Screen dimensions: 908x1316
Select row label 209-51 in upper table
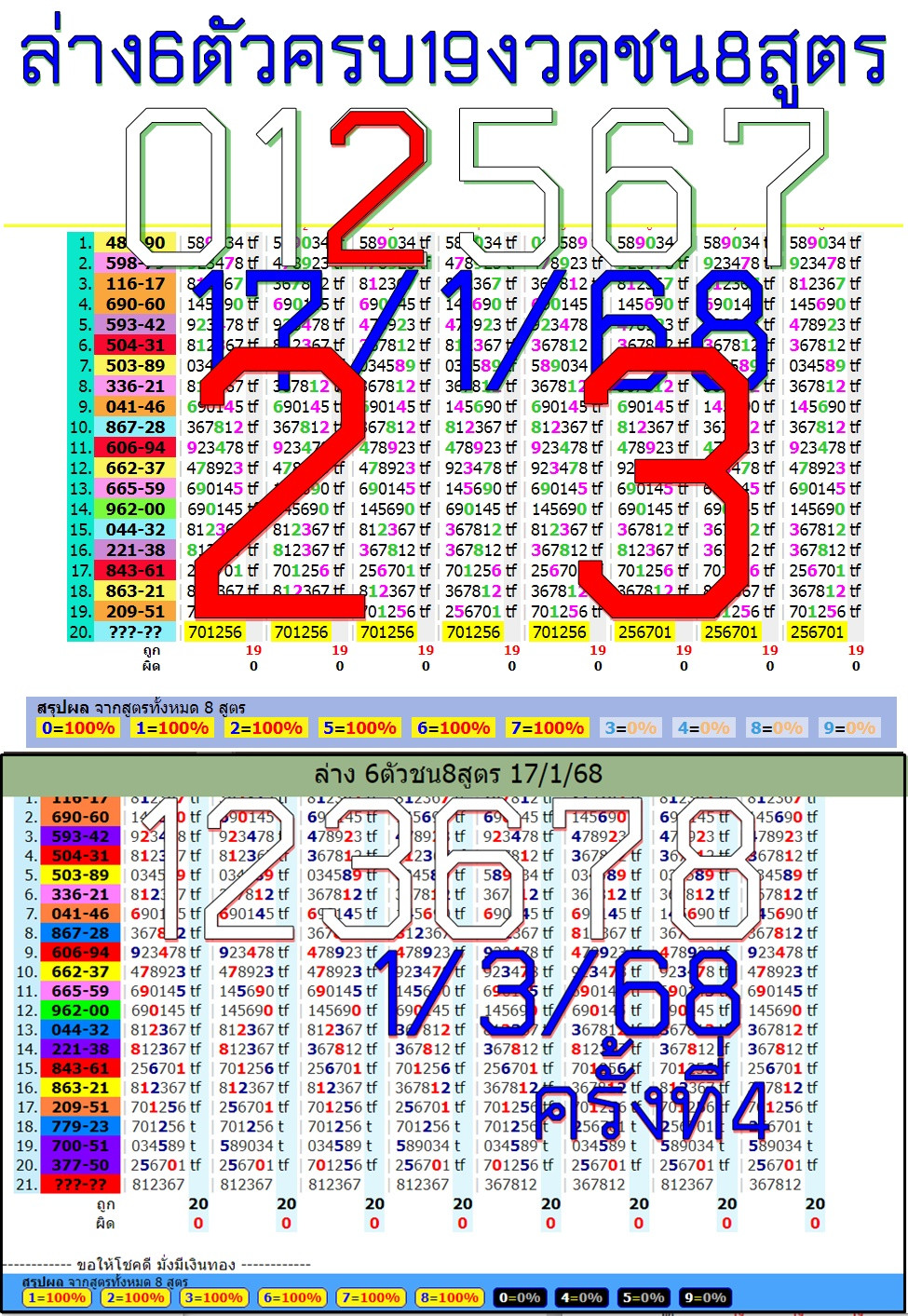tap(135, 611)
